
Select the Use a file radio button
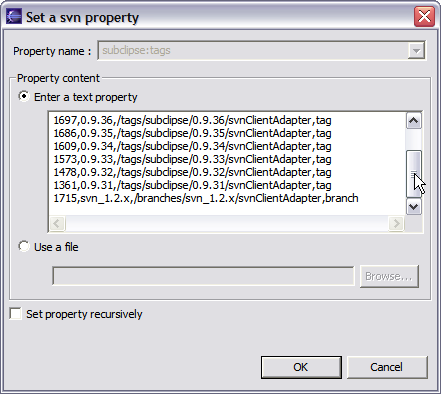[x=24, y=247]
